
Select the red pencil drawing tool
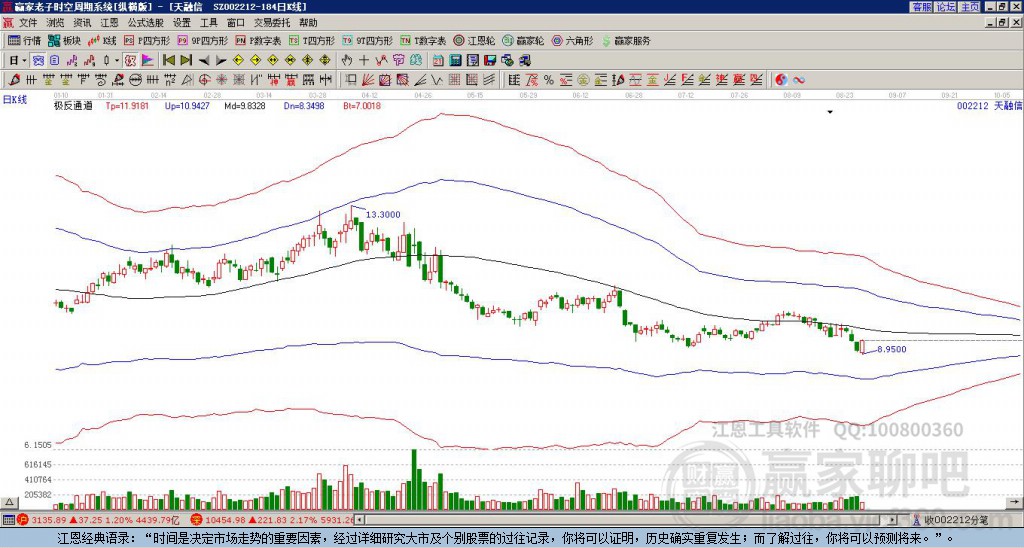(14, 80)
